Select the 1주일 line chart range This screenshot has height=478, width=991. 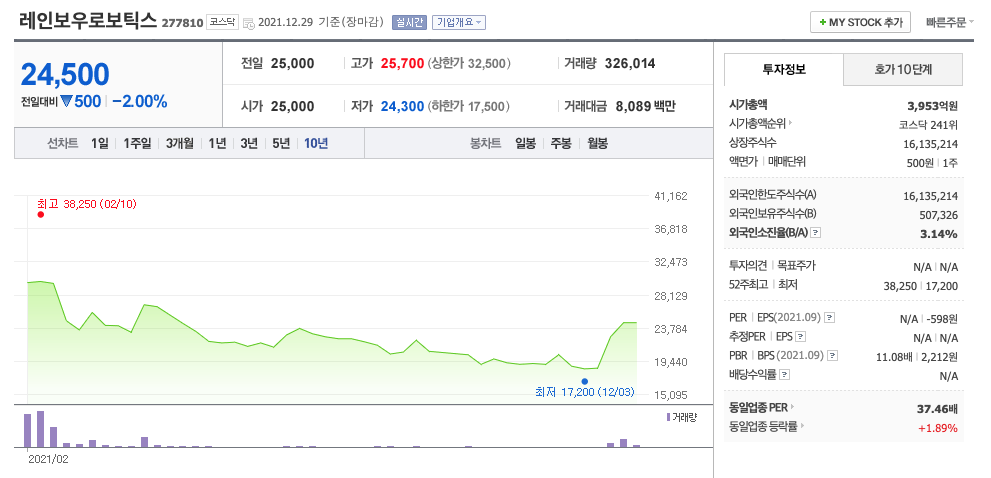pos(137,144)
